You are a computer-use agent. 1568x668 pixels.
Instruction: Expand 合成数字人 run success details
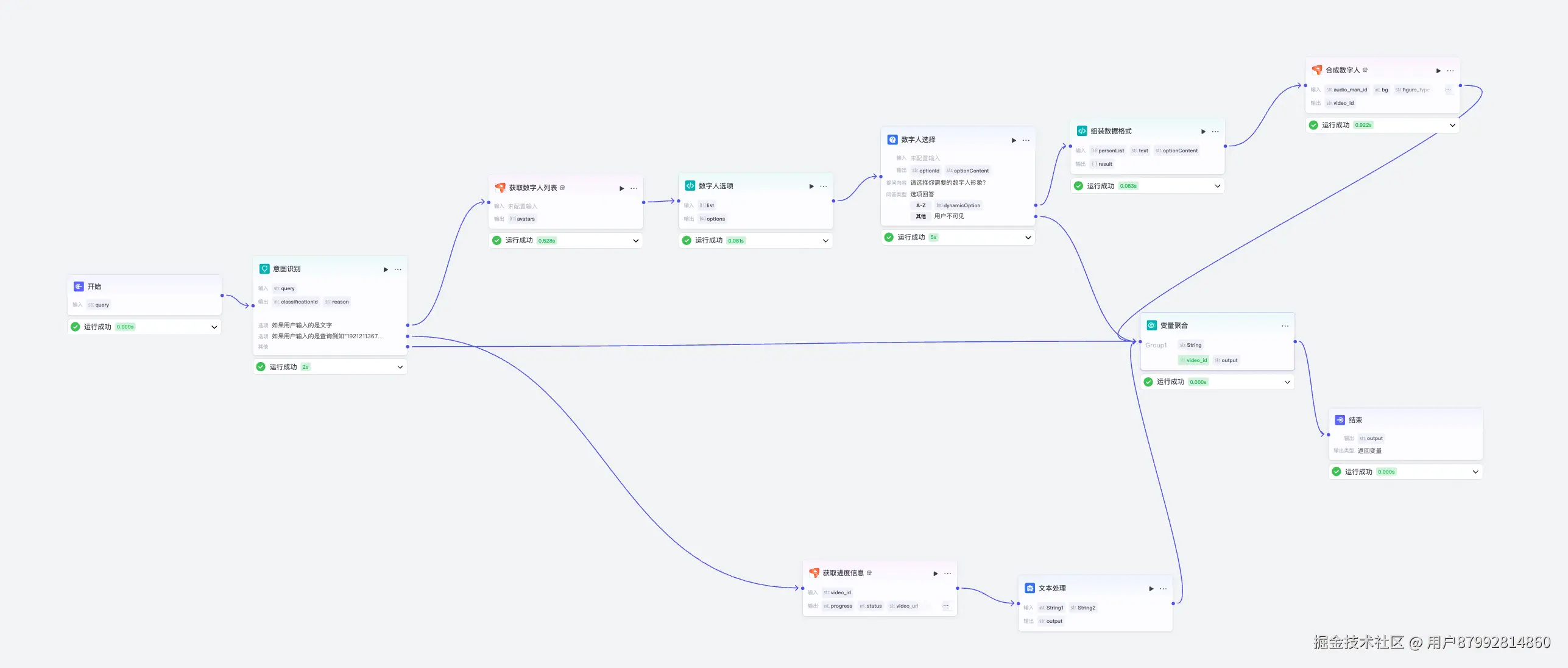[x=1452, y=125]
